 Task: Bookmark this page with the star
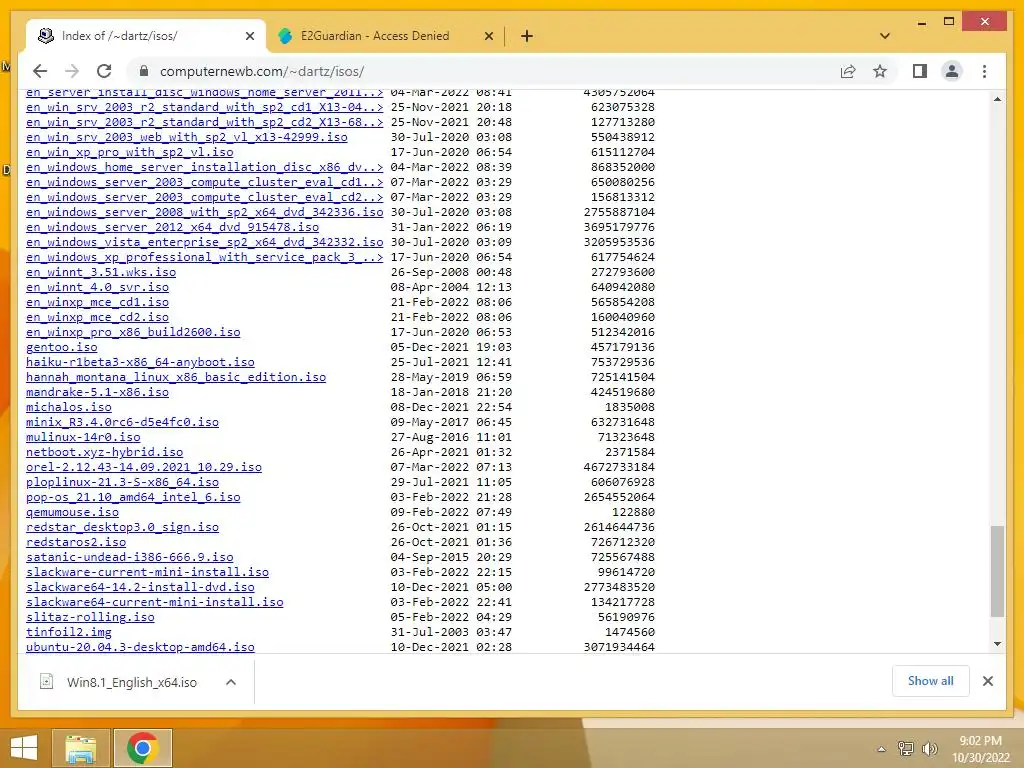click(x=880, y=71)
